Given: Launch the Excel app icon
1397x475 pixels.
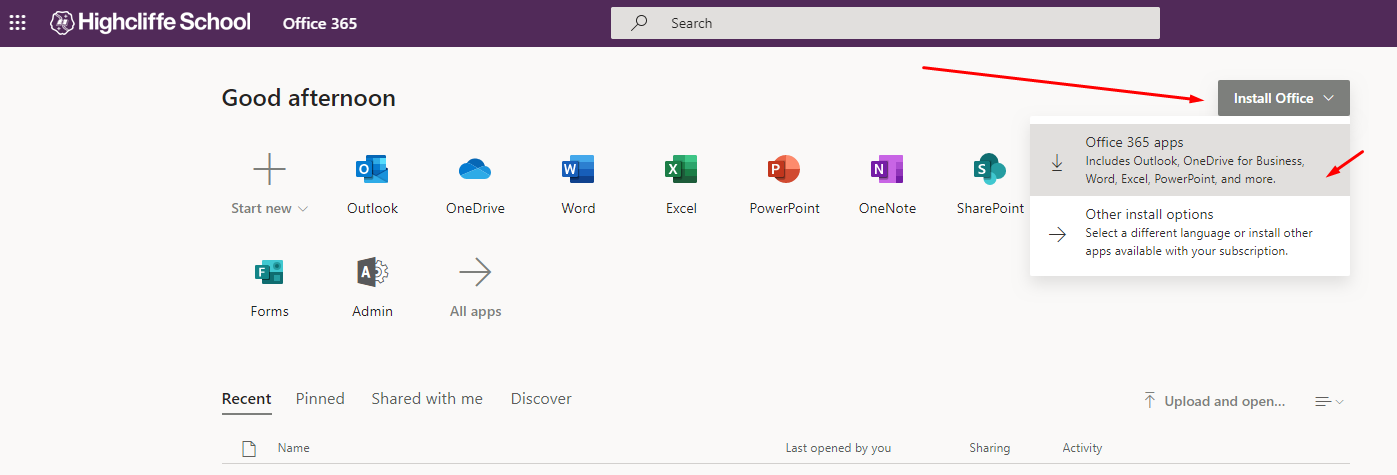Looking at the screenshot, I should point(681,169).
